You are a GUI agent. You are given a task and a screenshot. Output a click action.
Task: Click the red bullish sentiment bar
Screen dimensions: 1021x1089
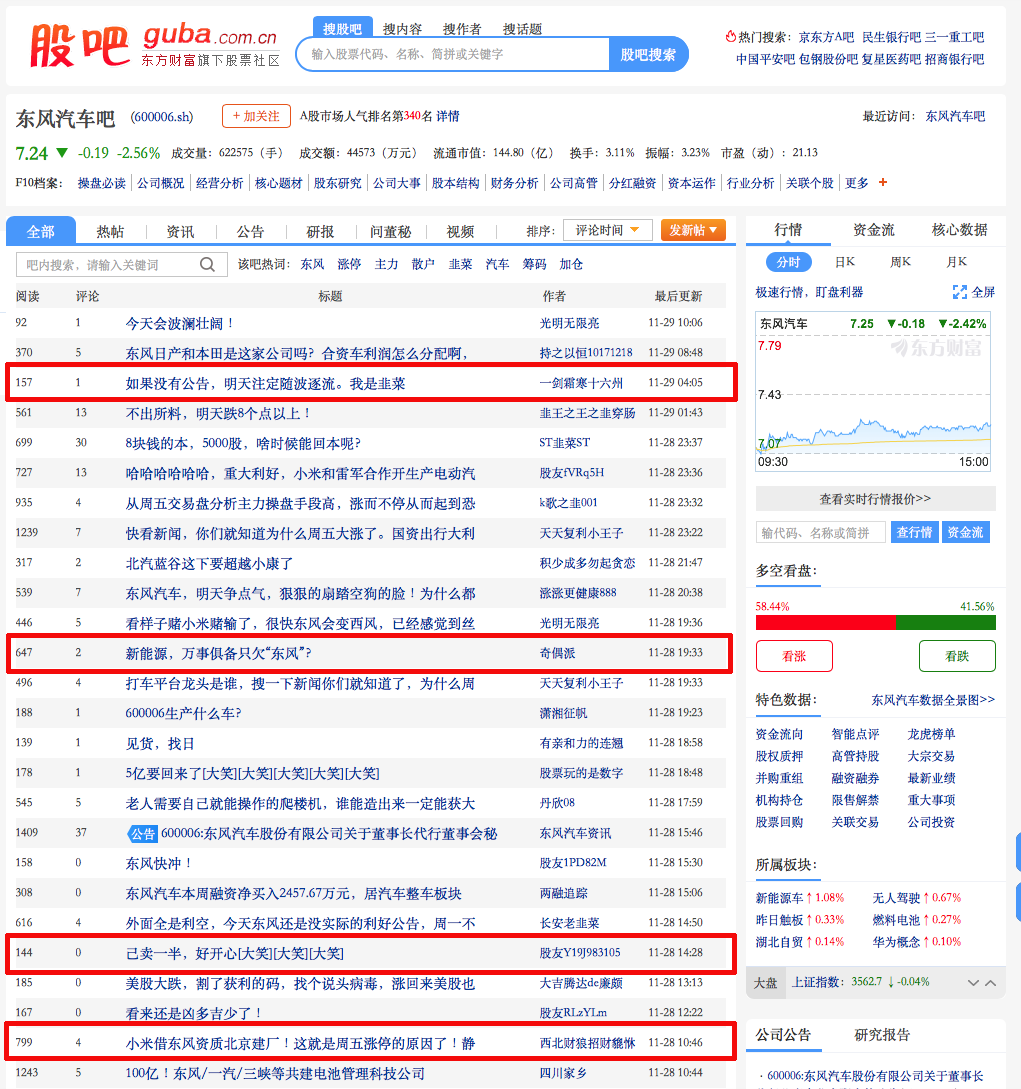pos(826,622)
